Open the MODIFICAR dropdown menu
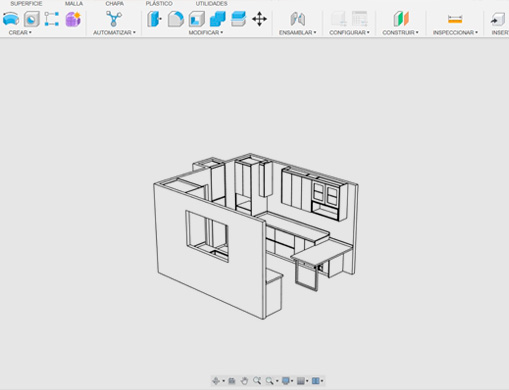509x390 pixels. 206,32
